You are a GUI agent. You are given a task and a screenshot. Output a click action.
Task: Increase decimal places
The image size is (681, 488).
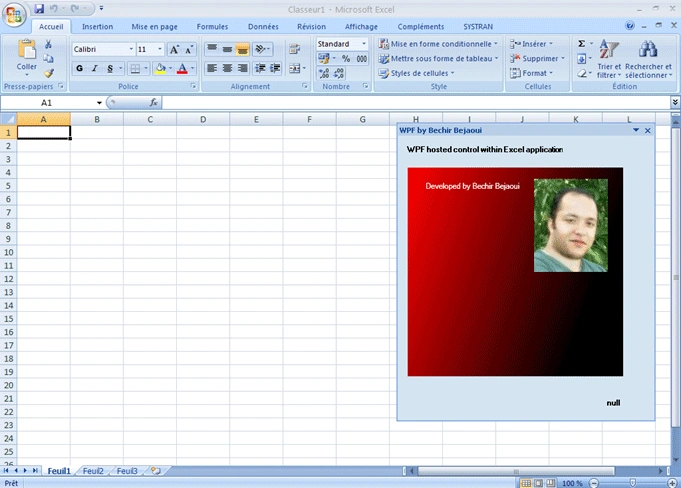pos(324,73)
